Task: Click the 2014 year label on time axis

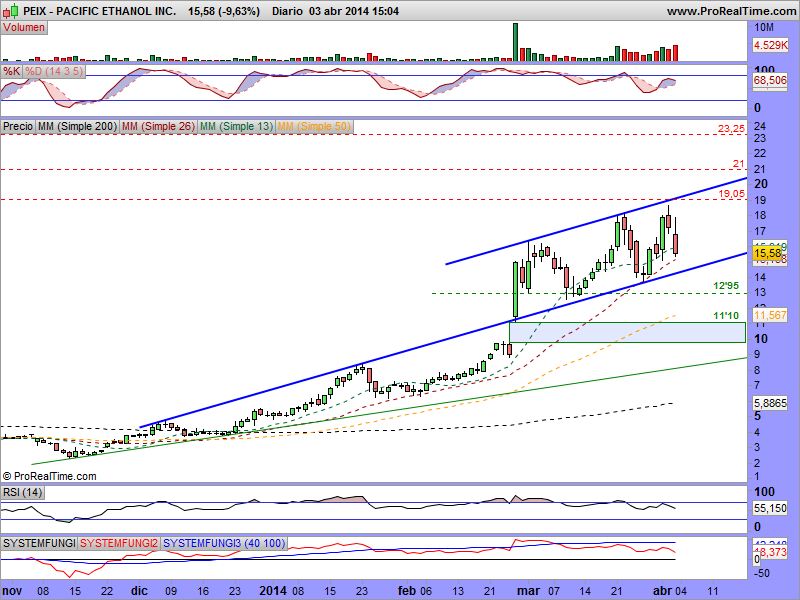Action: [x=274, y=591]
